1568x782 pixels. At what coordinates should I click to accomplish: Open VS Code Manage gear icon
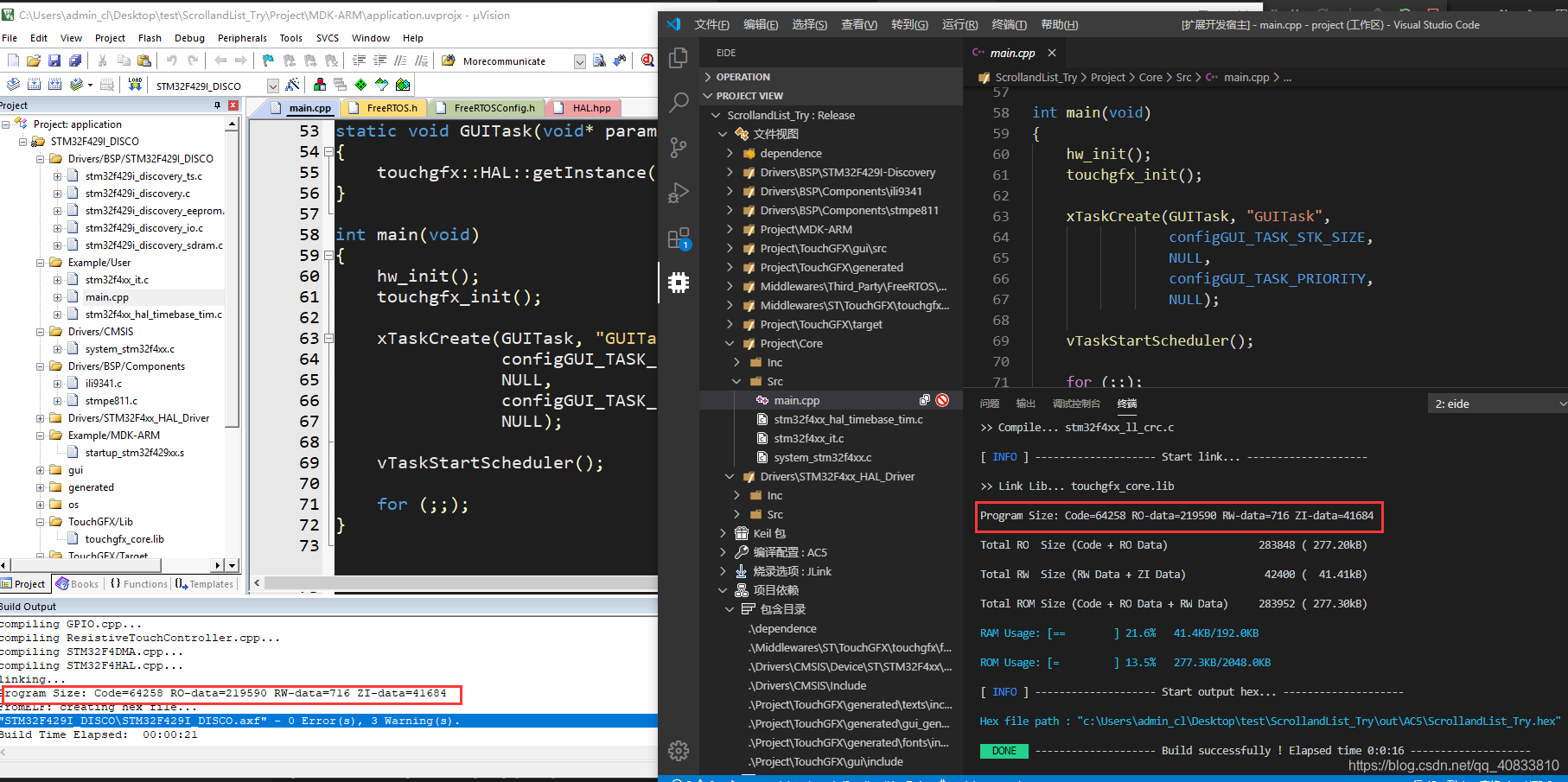pos(679,751)
